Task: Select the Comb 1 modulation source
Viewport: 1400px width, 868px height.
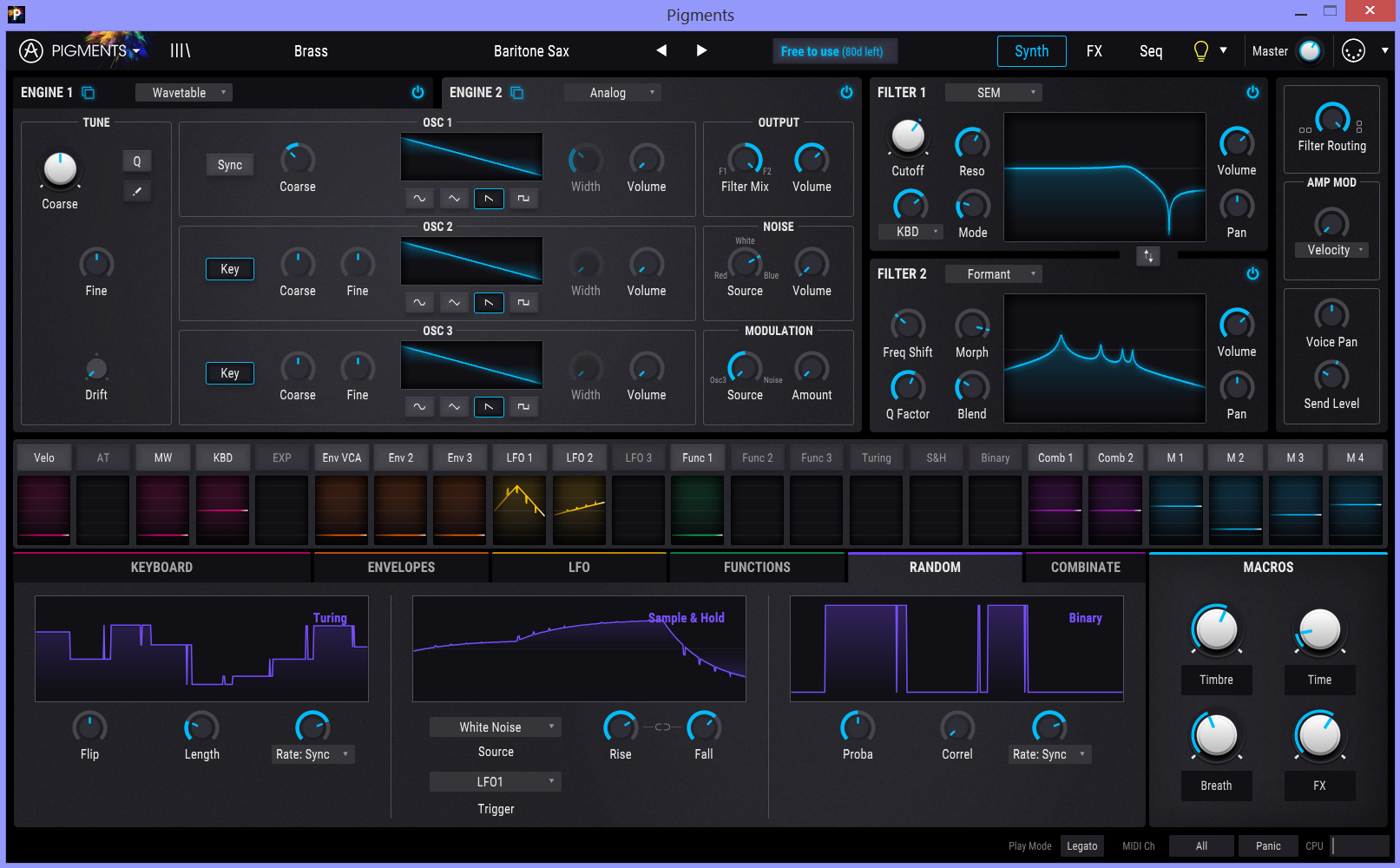Action: [x=1055, y=457]
